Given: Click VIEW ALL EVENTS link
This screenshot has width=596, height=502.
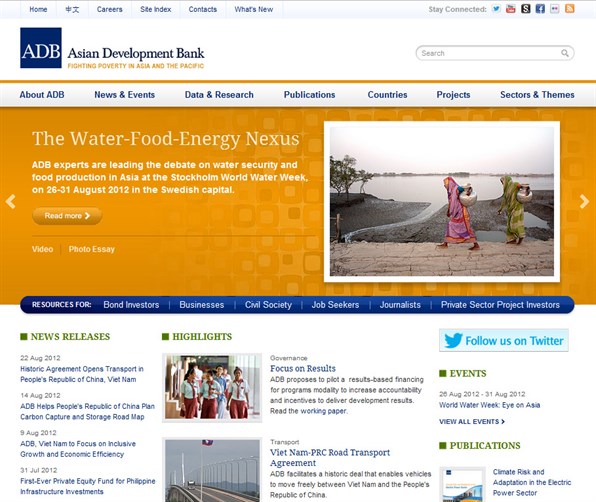Looking at the screenshot, I should 472,421.
